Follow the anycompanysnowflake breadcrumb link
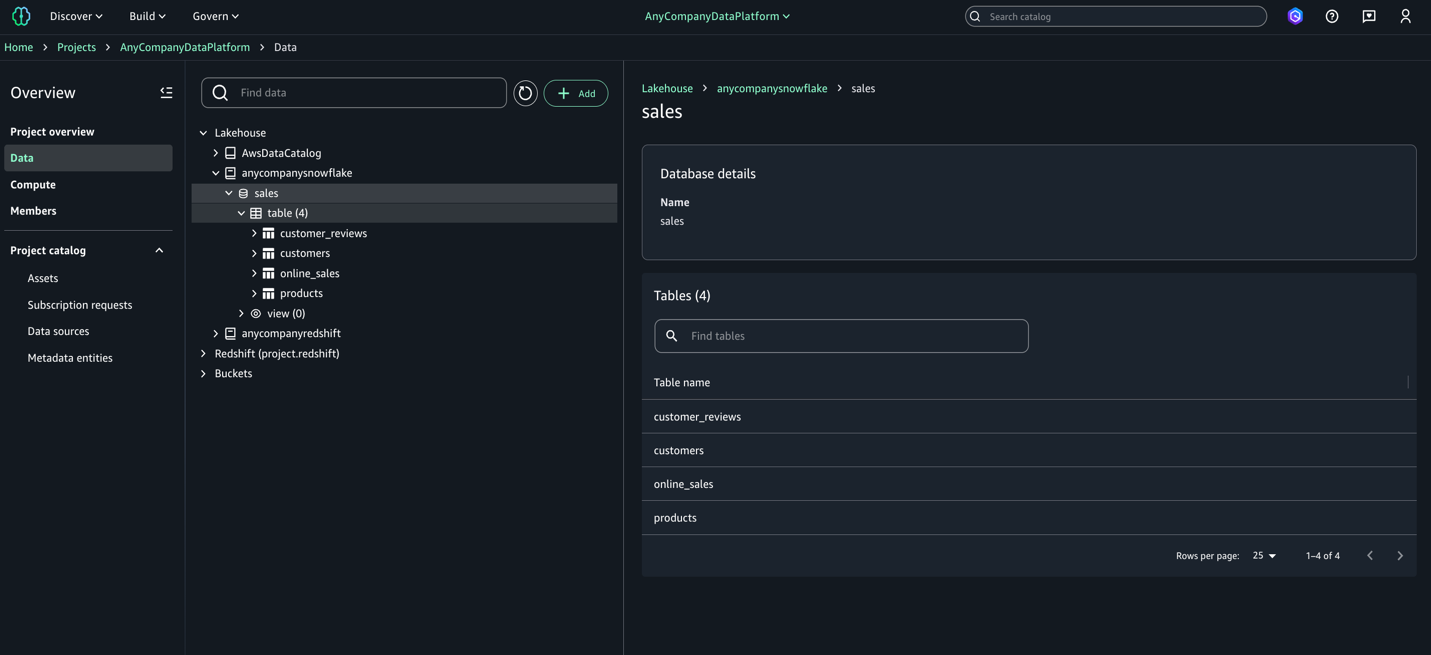 (x=771, y=88)
